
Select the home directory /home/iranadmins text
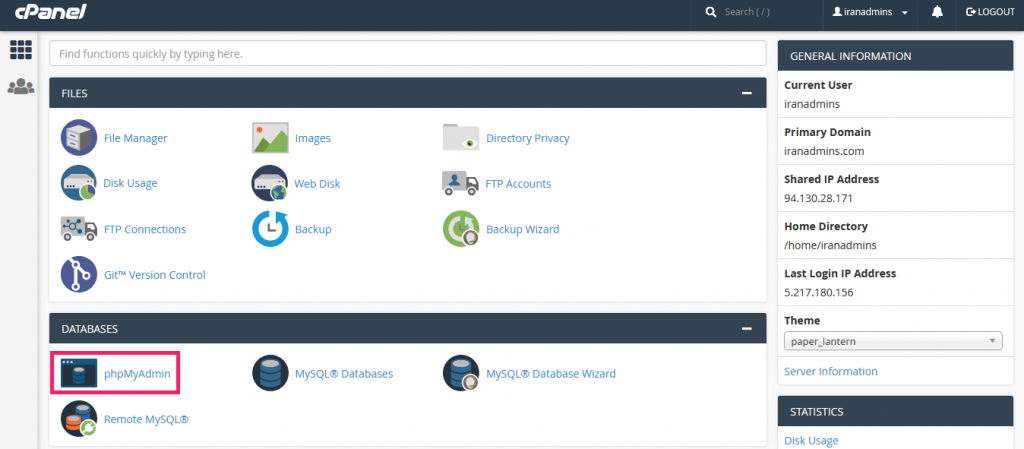tap(830, 245)
